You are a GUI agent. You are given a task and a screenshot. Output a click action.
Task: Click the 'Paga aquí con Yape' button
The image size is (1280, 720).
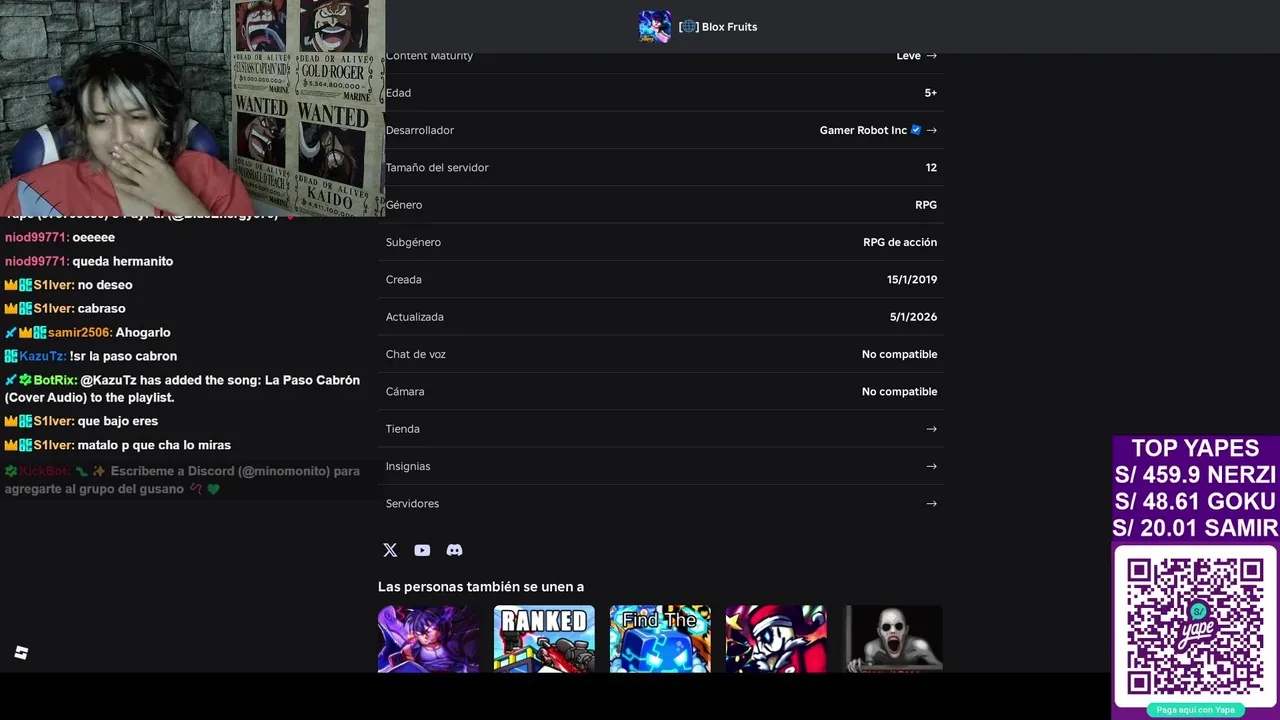click(x=1195, y=710)
